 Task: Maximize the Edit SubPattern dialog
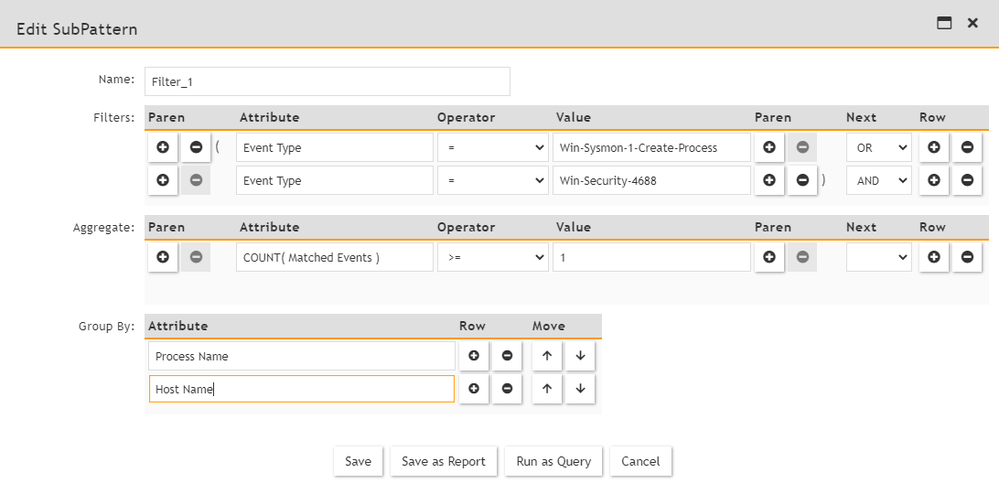coord(943,23)
